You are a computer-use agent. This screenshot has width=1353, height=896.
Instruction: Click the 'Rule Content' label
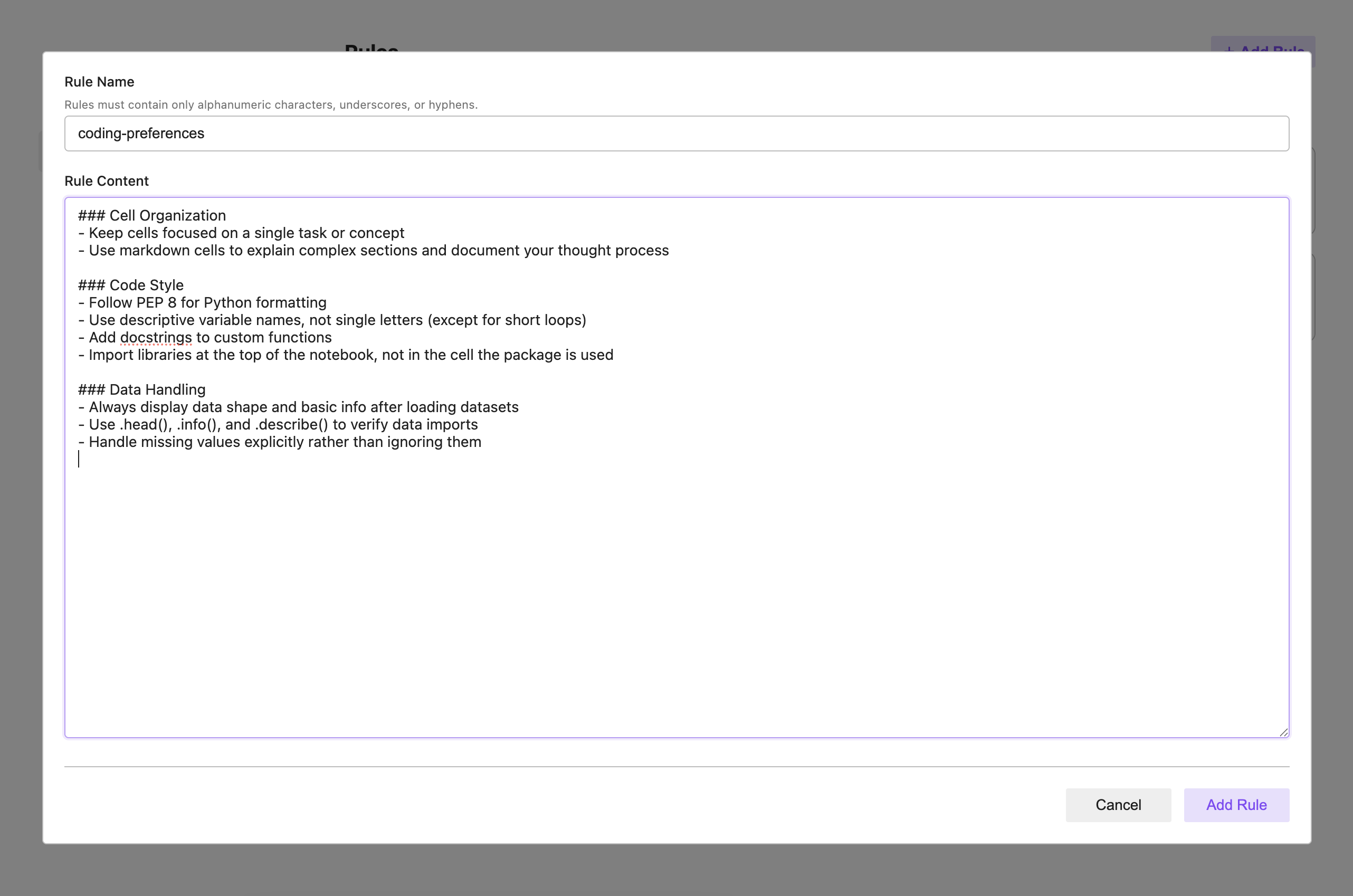click(106, 181)
